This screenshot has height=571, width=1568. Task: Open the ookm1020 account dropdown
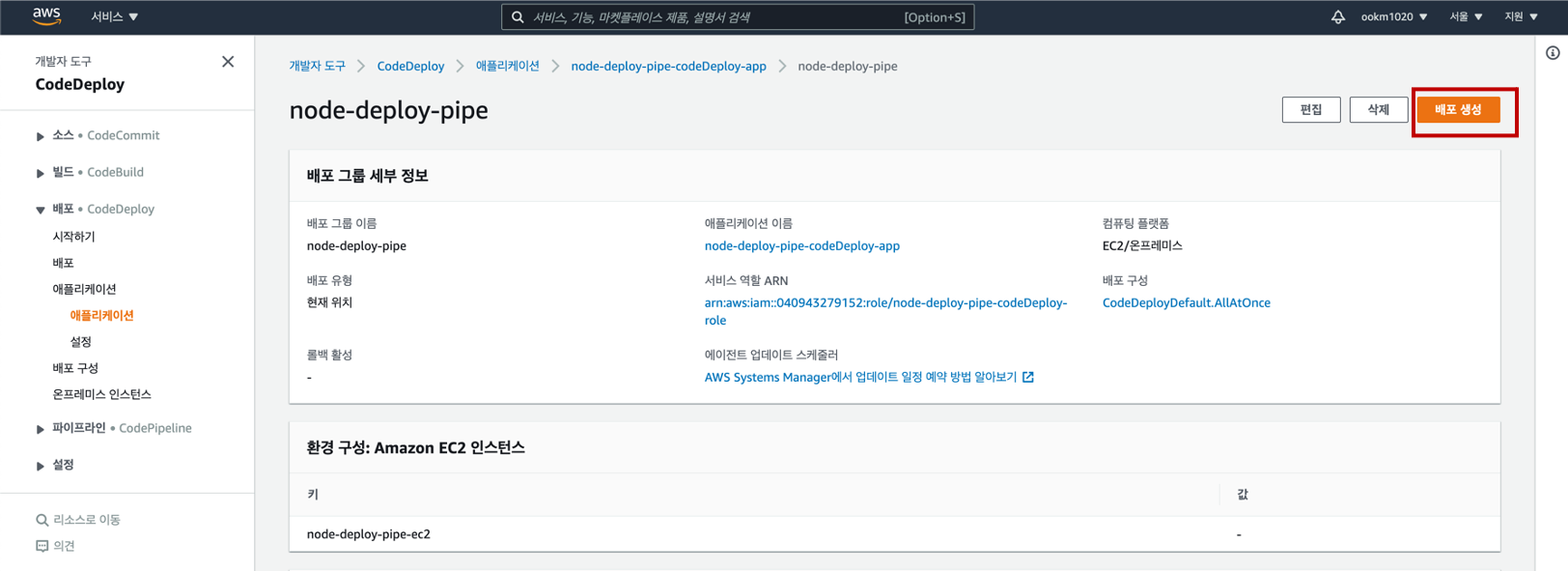click(1394, 17)
